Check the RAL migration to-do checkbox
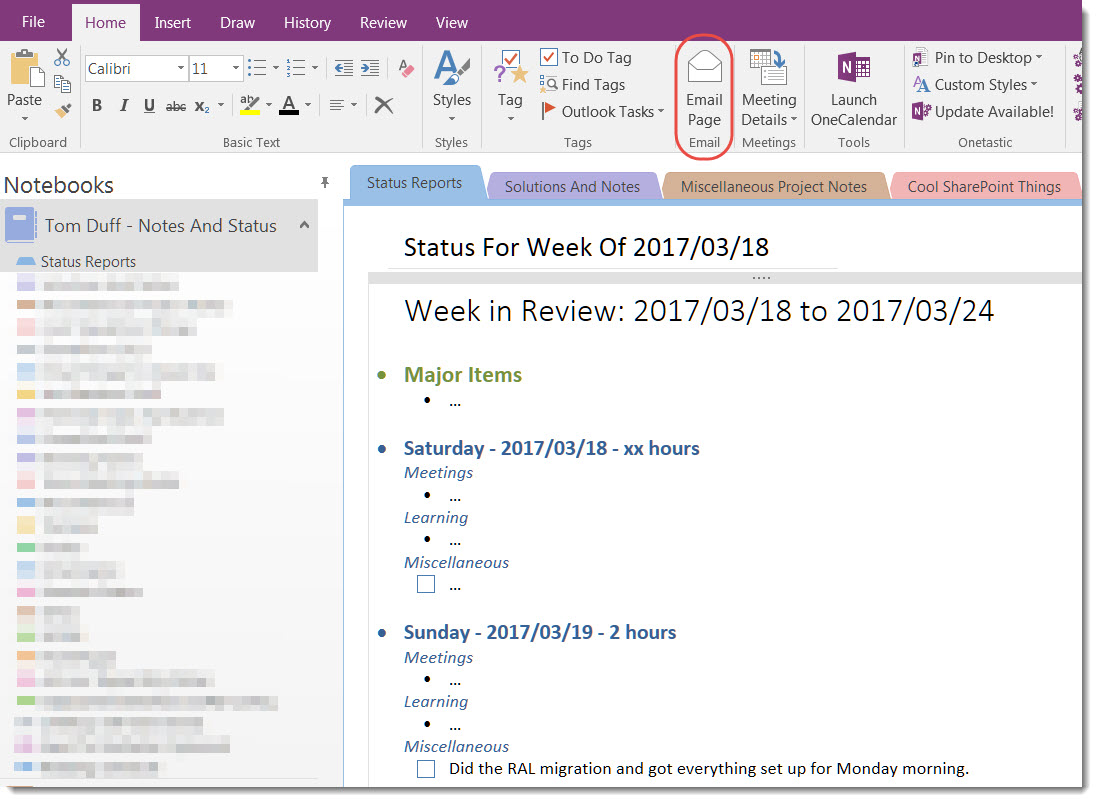 coord(427,769)
